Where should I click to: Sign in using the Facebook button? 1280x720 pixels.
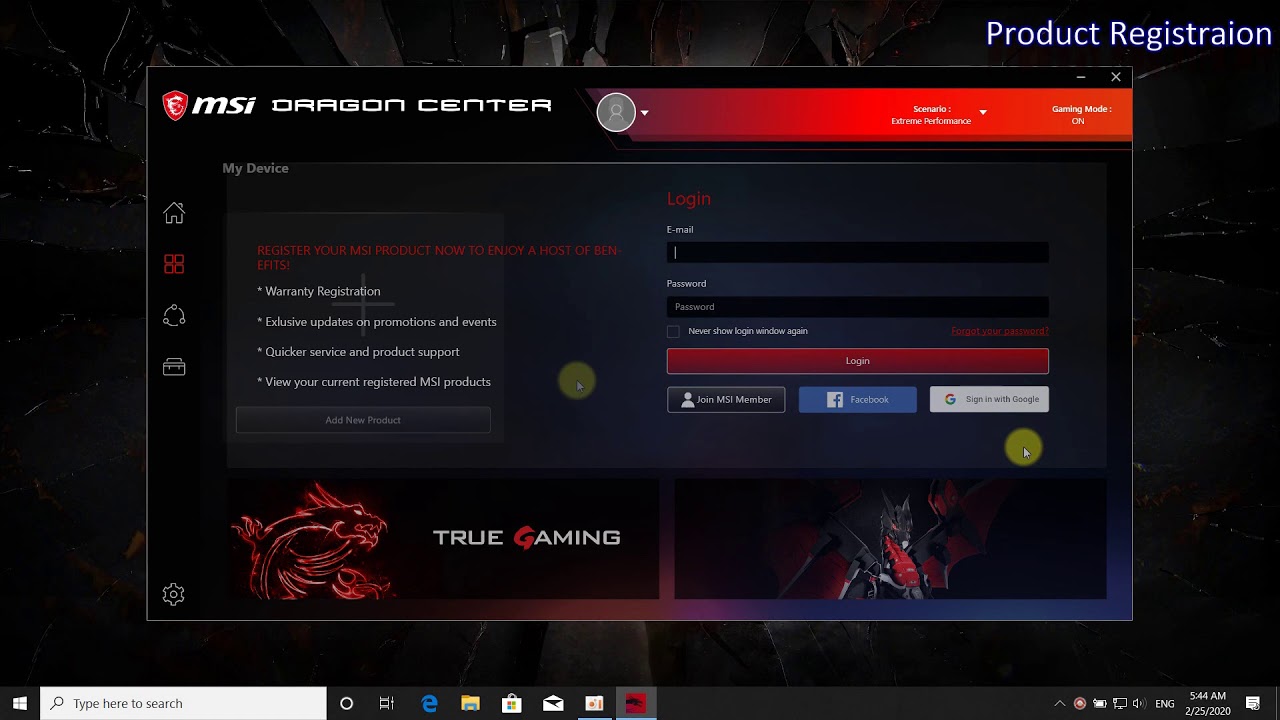click(857, 399)
